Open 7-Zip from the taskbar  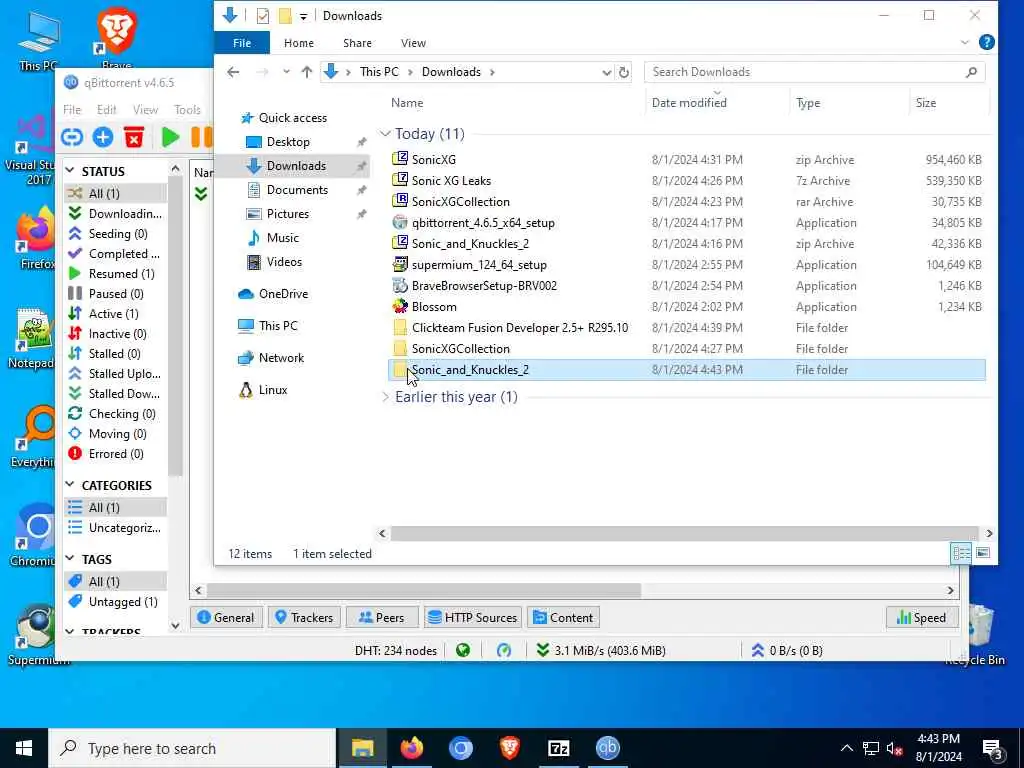coord(558,748)
